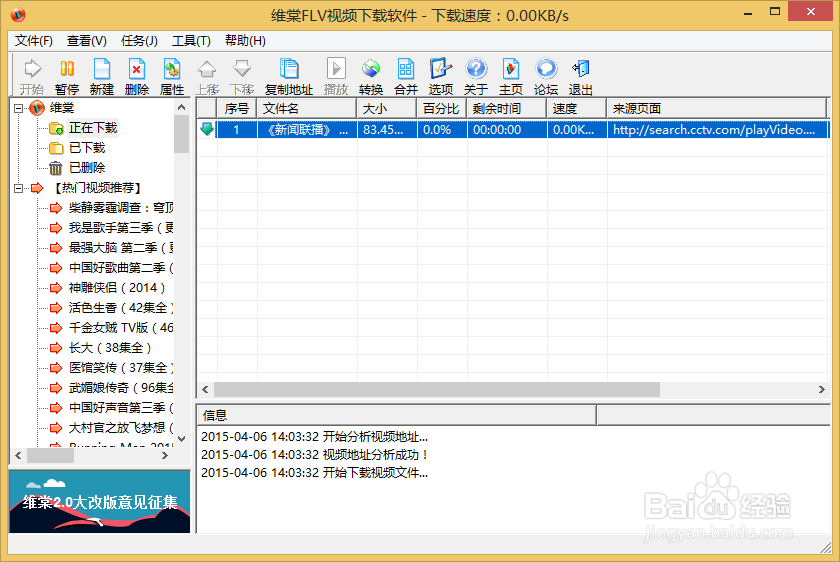Viewport: 840px width, 562px height.
Task: Click download list horizontal scroll-left arrow
Action: [205, 389]
